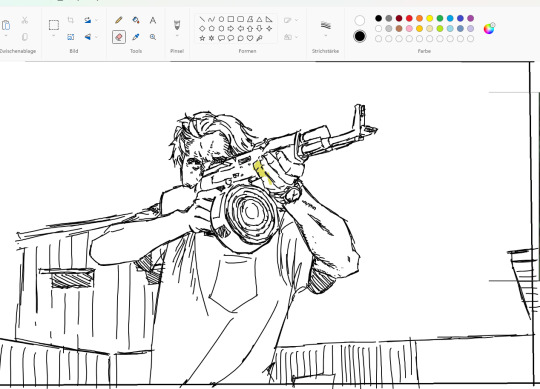Activate the Text tool

(x=153, y=20)
